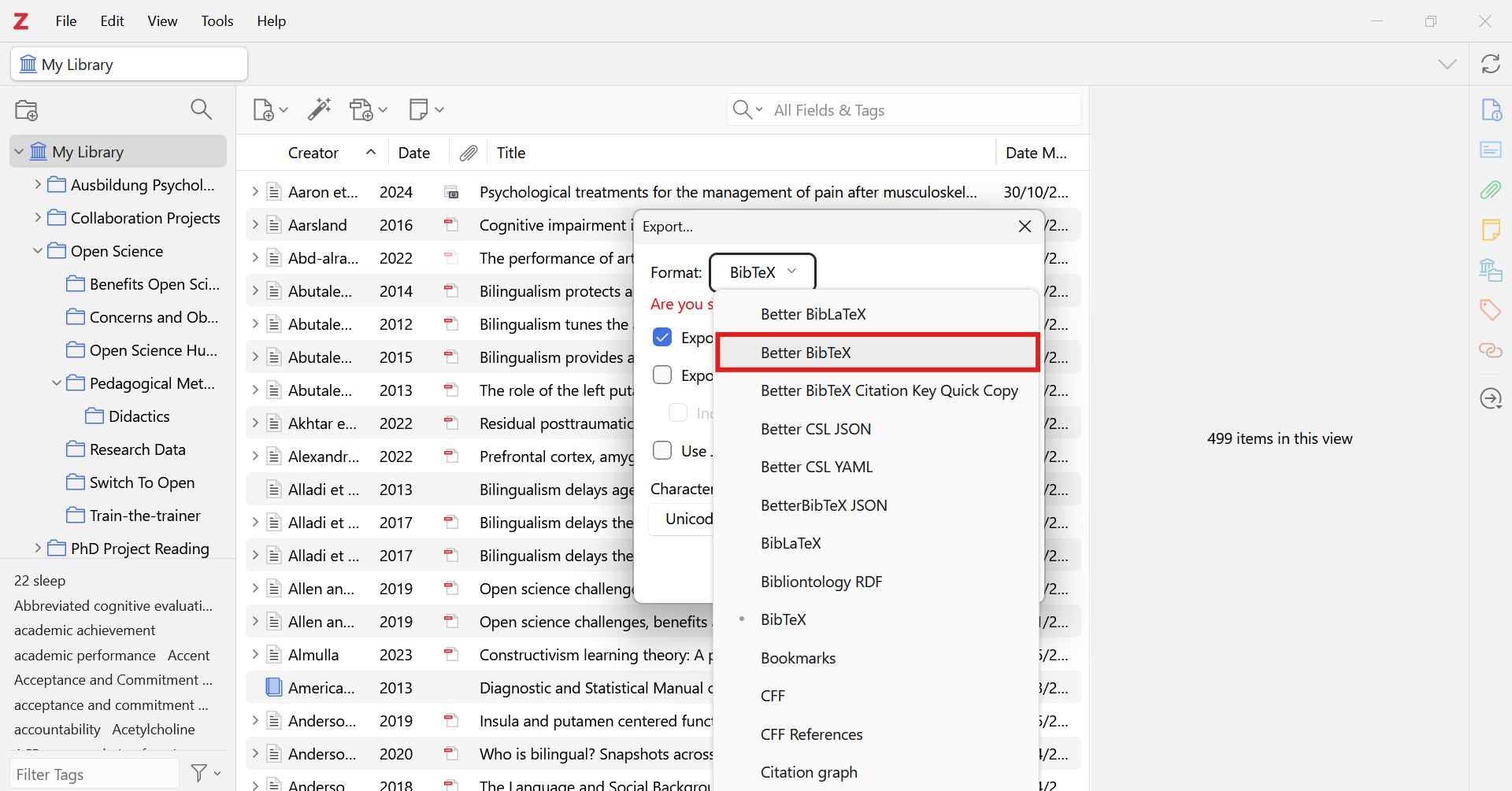
Task: Click the Add Item by Identifier wand
Action: coord(319,109)
